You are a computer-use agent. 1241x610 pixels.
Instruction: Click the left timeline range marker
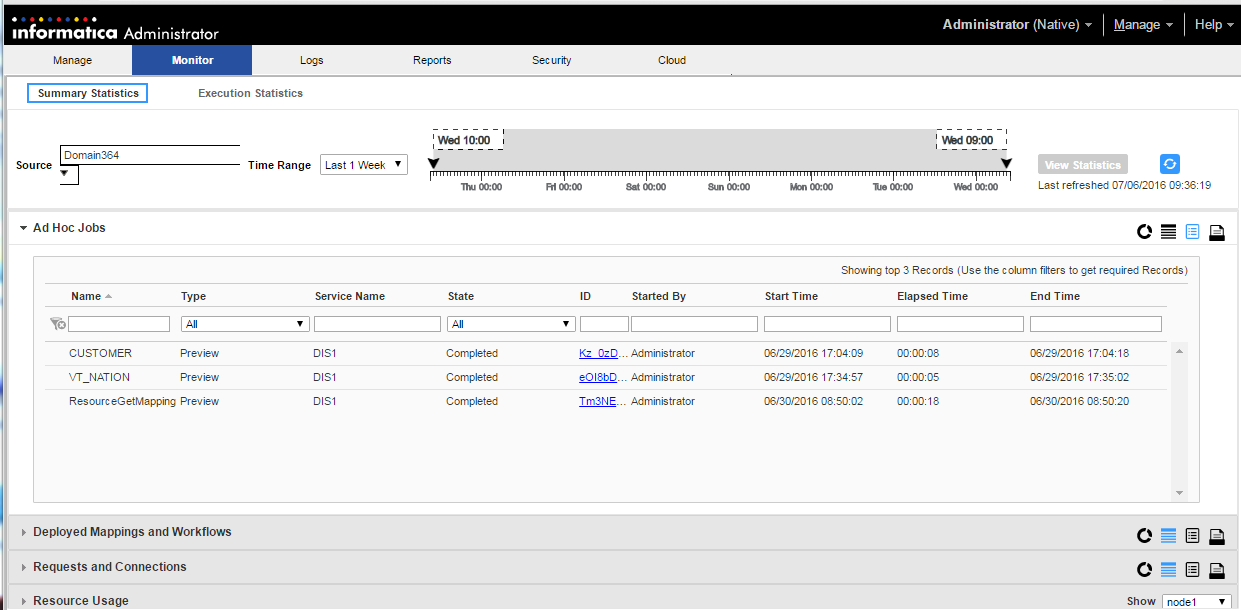433,164
